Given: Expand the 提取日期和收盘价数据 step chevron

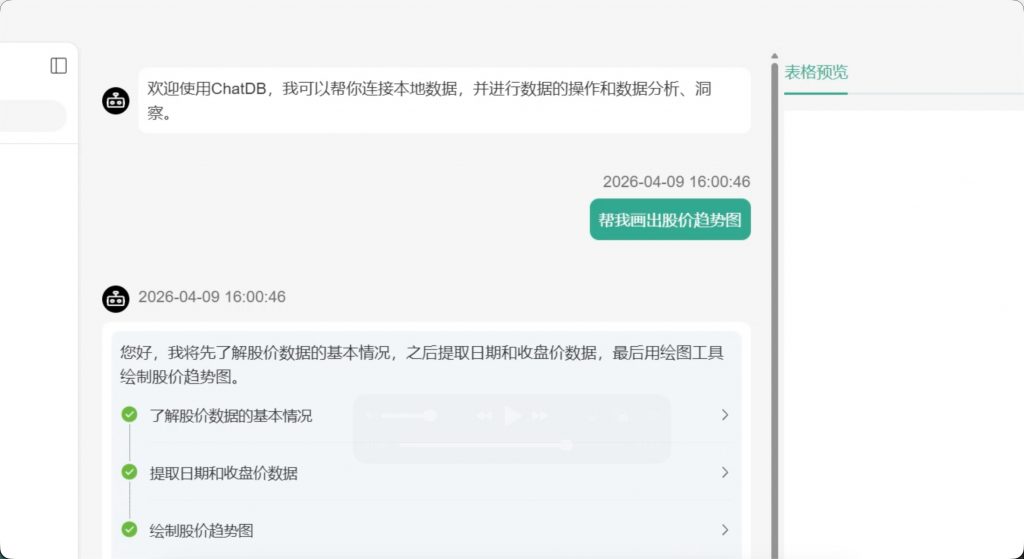Looking at the screenshot, I should (x=725, y=472).
